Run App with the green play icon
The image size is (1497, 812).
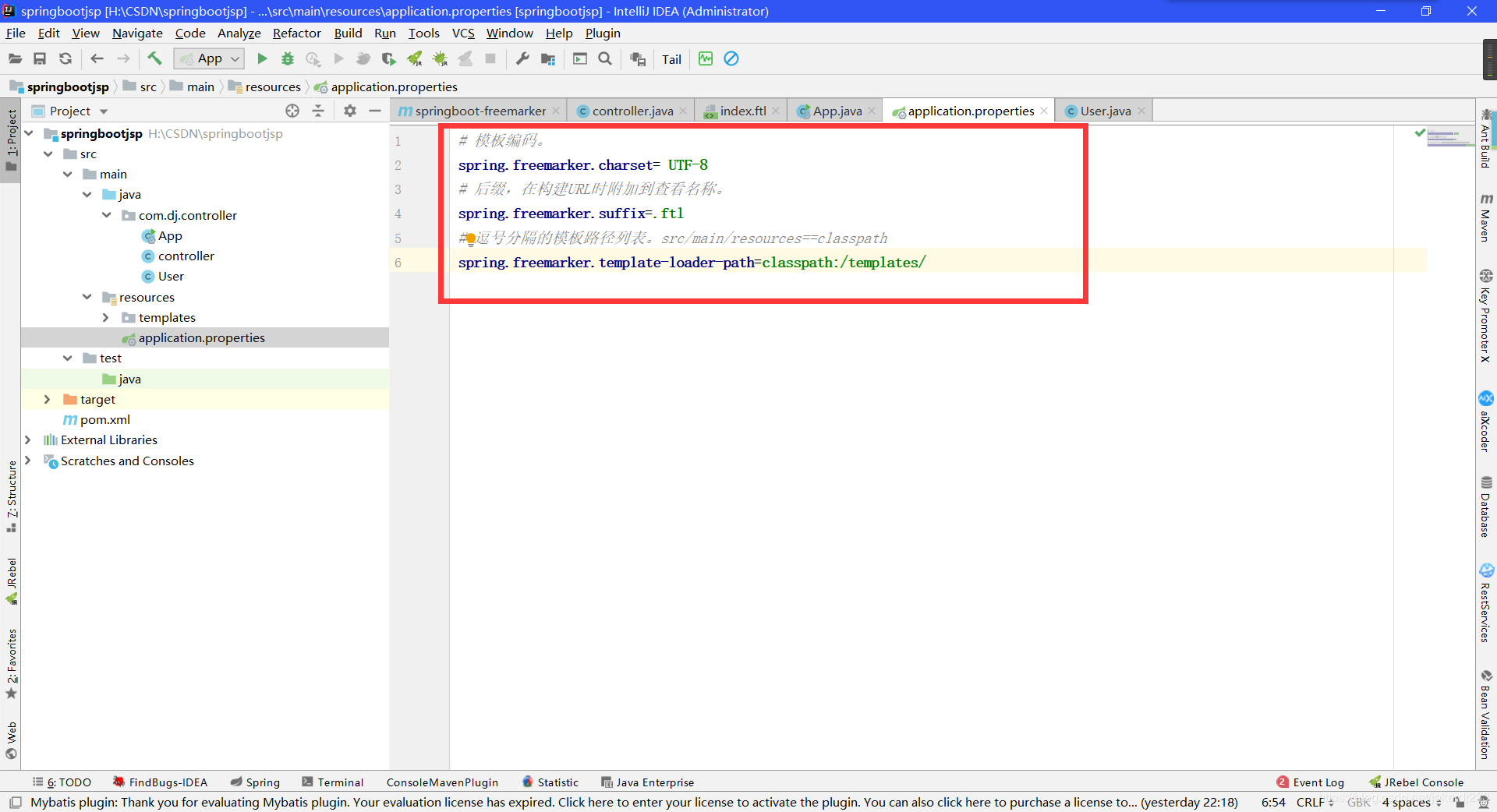262,59
